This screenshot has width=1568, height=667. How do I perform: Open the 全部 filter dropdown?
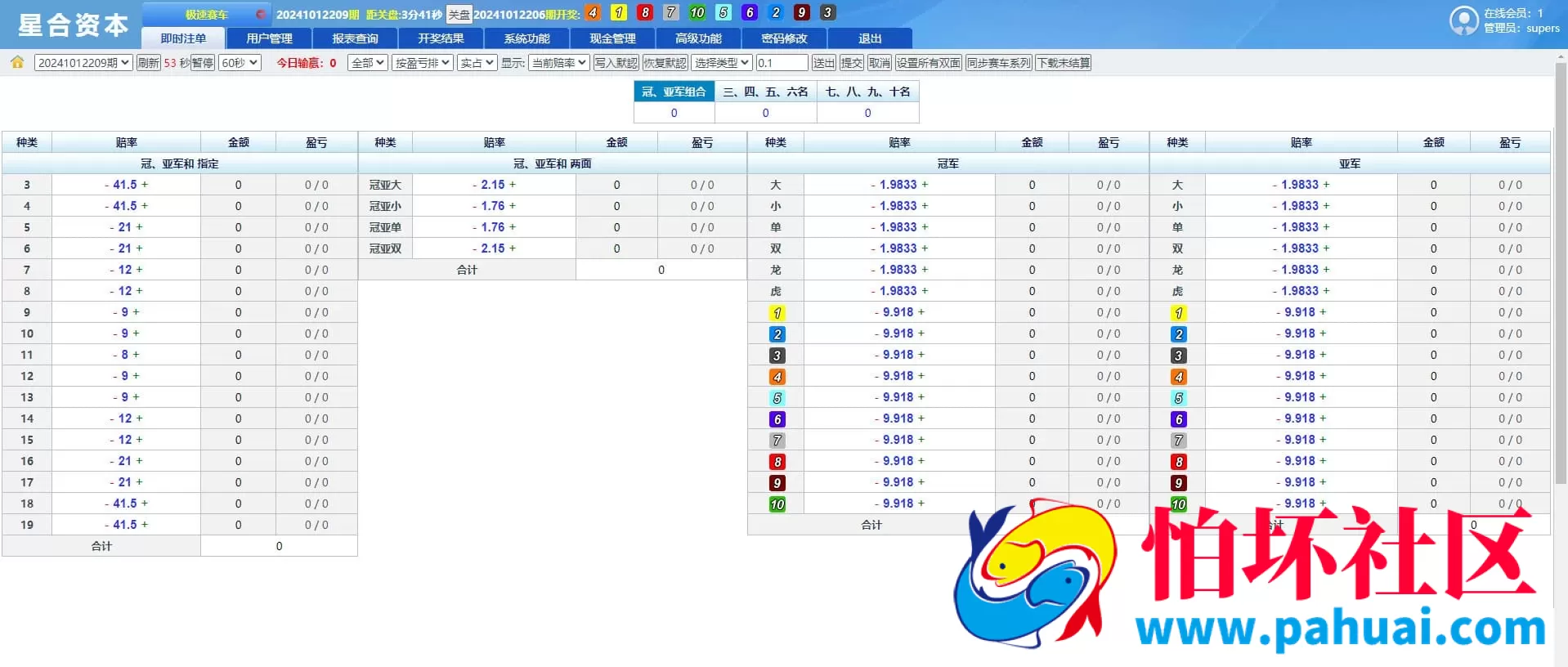pos(367,63)
